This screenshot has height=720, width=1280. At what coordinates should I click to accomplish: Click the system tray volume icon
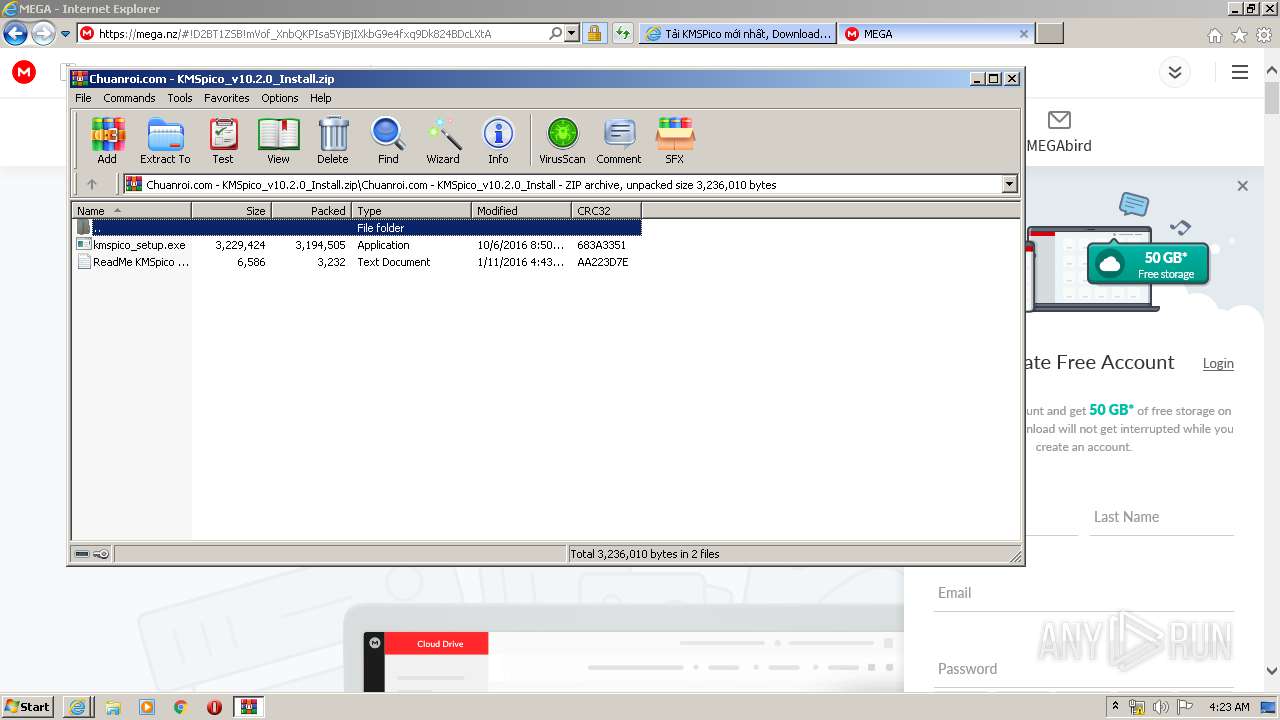tap(1160, 707)
